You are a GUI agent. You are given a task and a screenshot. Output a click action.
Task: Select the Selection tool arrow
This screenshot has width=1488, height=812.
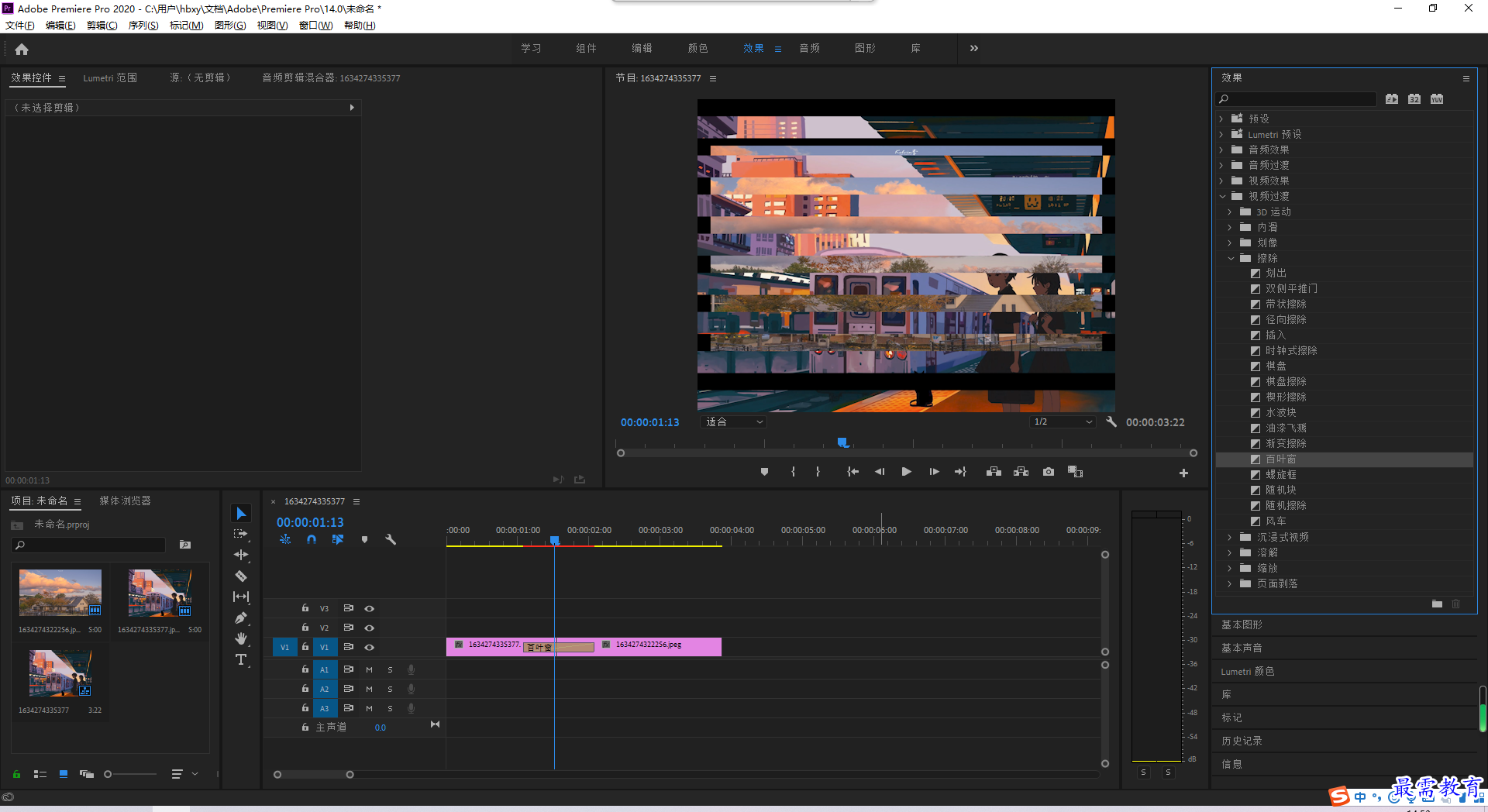(240, 514)
